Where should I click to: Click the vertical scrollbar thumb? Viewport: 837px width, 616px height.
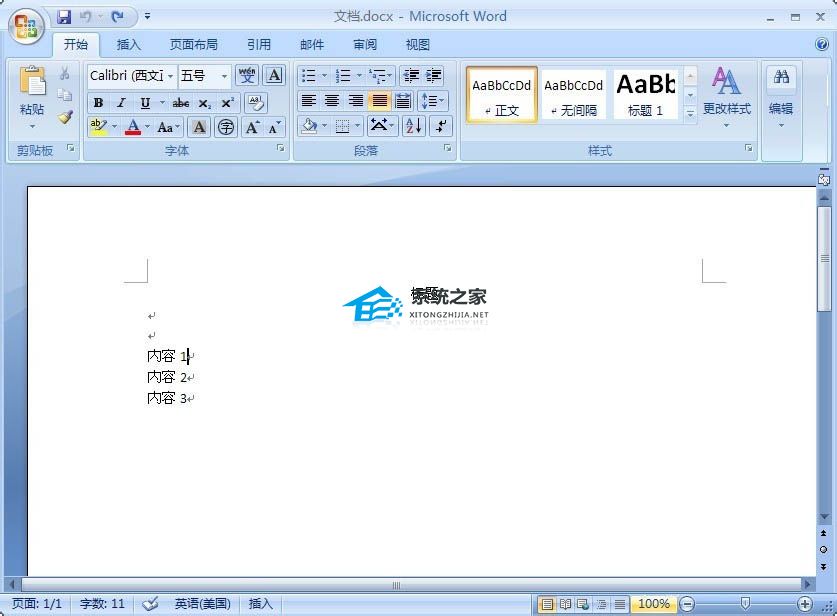coord(824,259)
